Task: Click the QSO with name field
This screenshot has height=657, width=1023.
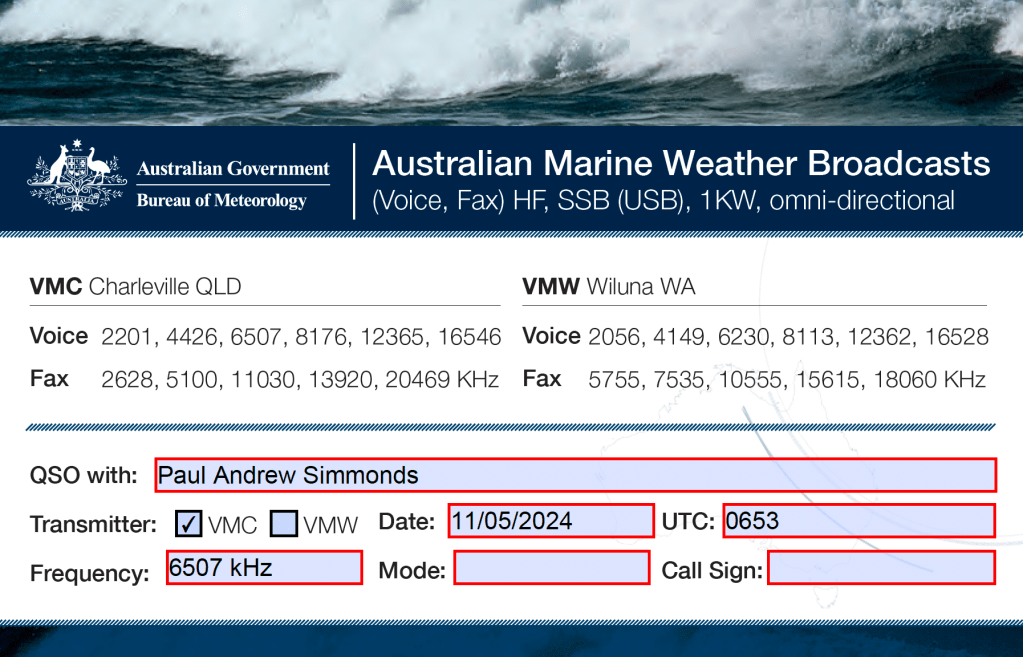Action: [x=575, y=475]
